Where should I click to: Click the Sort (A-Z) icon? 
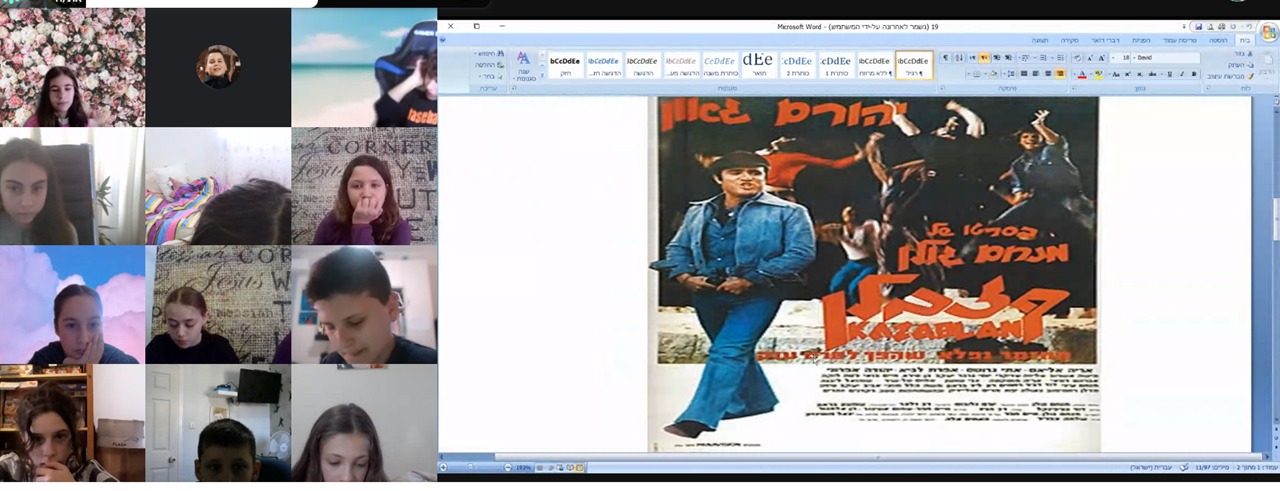tap(959, 58)
